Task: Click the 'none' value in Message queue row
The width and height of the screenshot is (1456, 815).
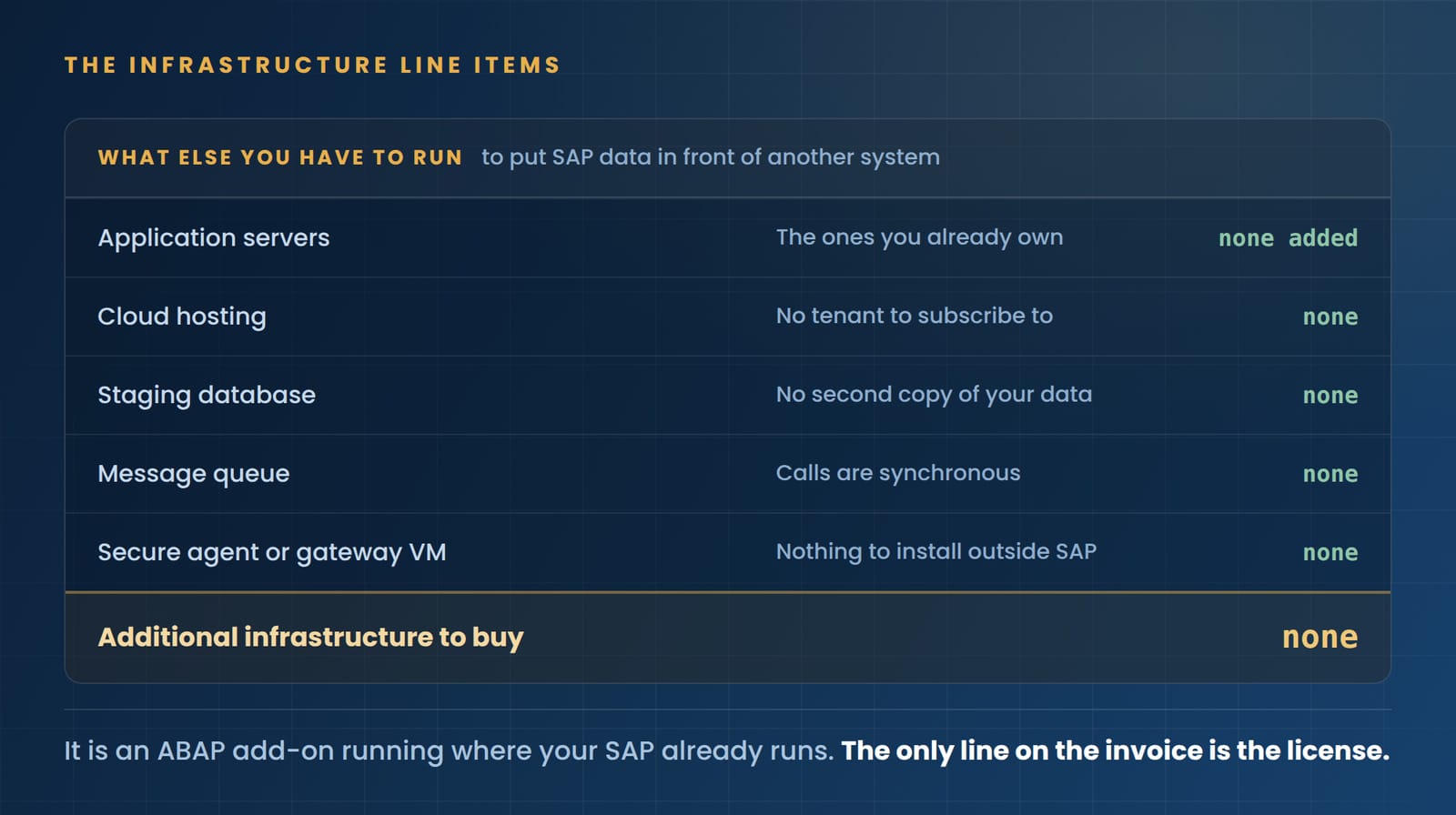Action: point(1330,475)
